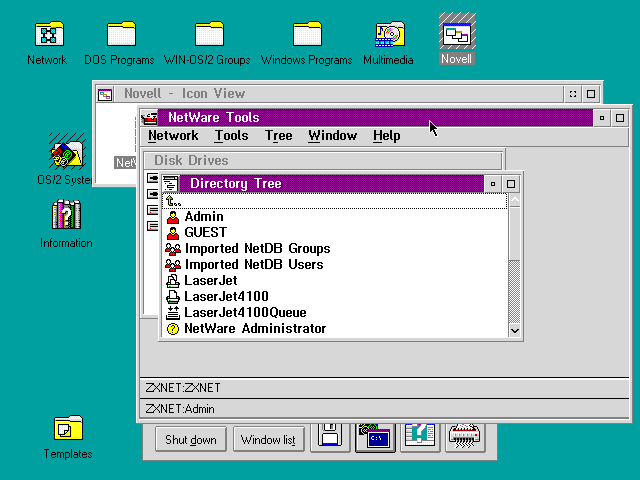Open the Window menu
Viewport: 640px width, 480px height.
(332, 136)
